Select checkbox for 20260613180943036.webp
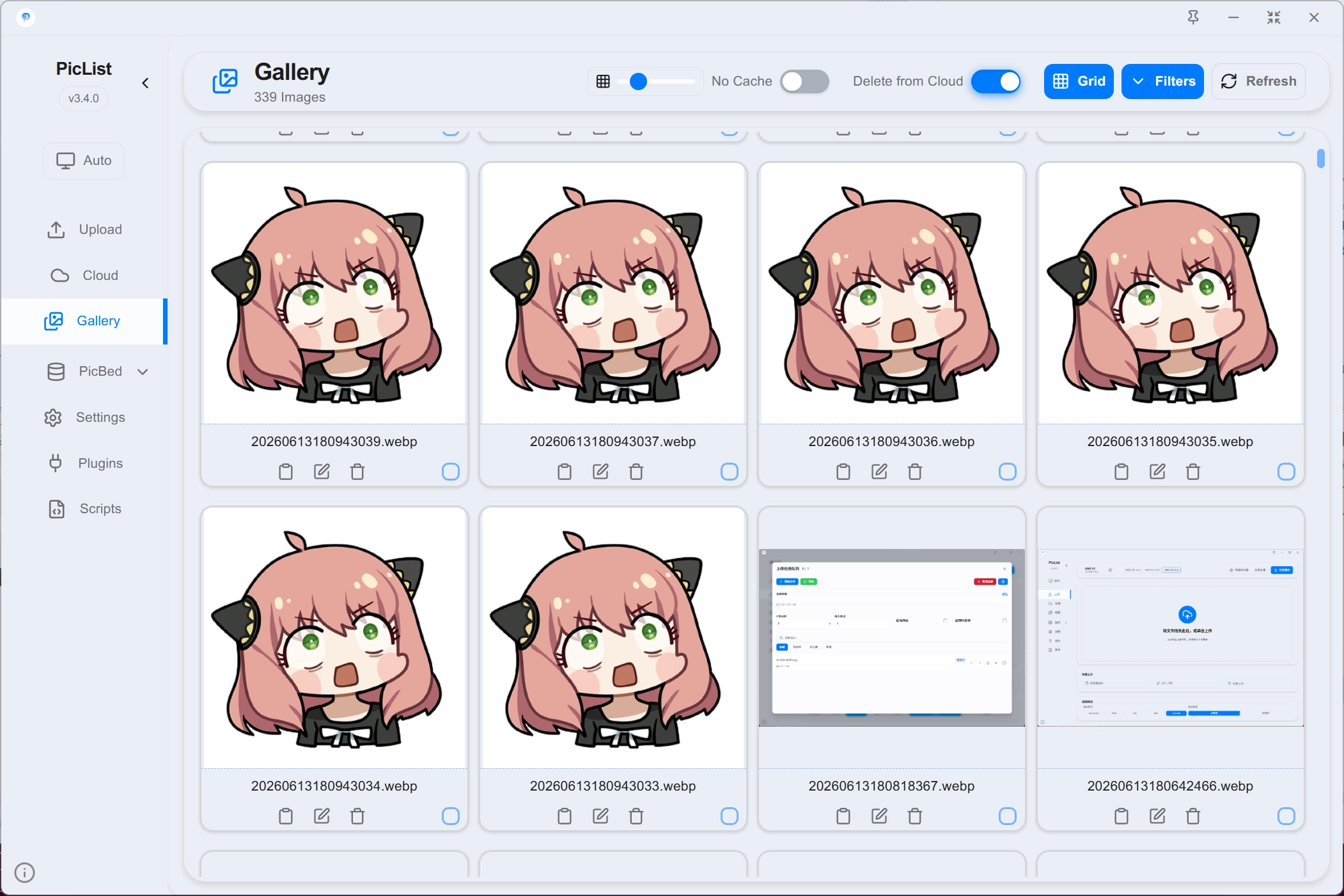This screenshot has height=896, width=1344. [x=1008, y=472]
